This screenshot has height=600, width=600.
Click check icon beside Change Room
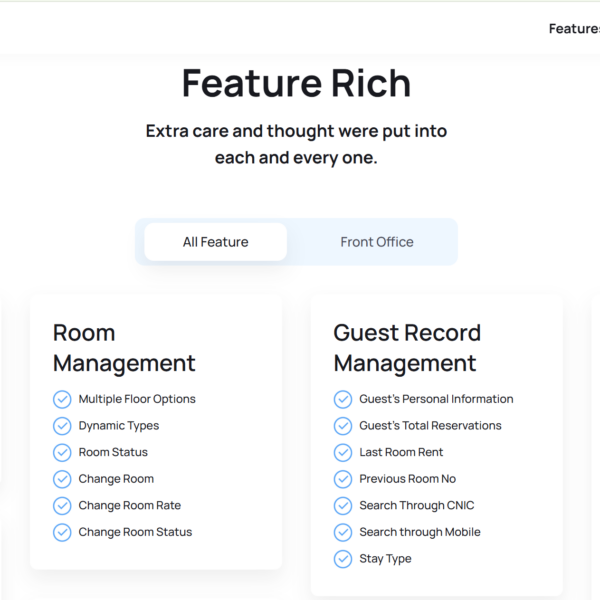(x=62, y=479)
